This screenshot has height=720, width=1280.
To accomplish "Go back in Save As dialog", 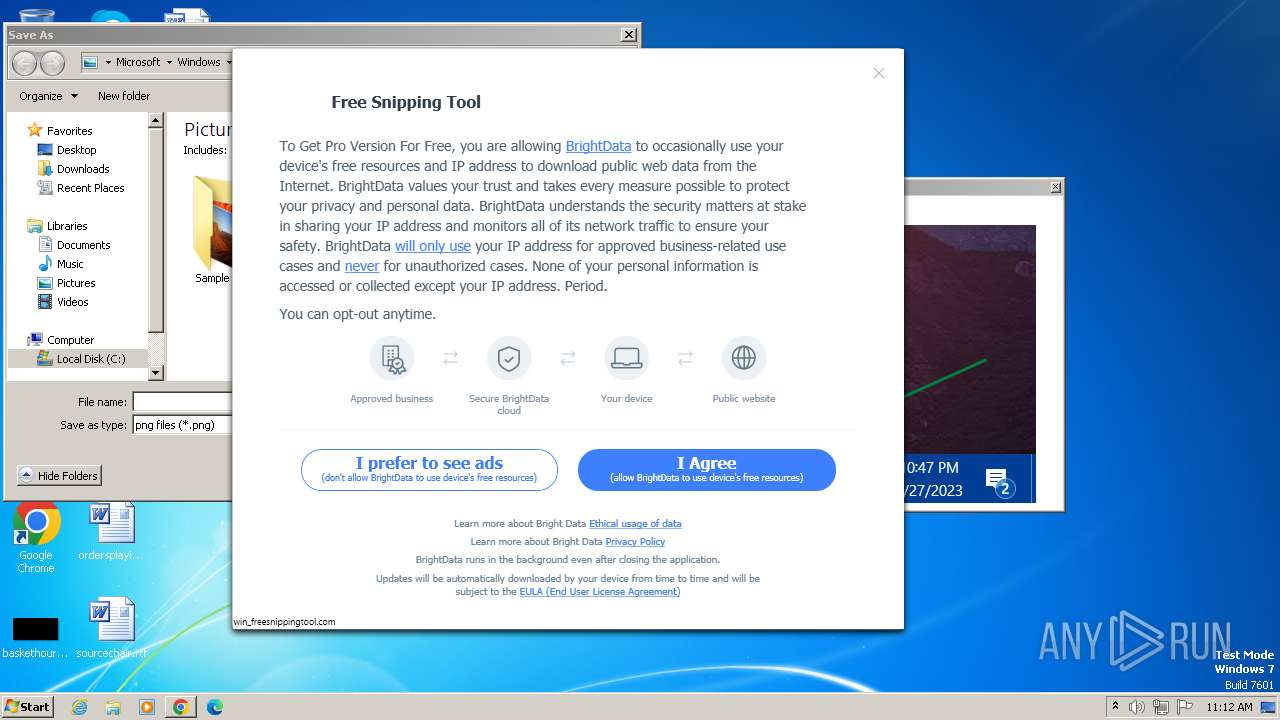I will (x=24, y=62).
